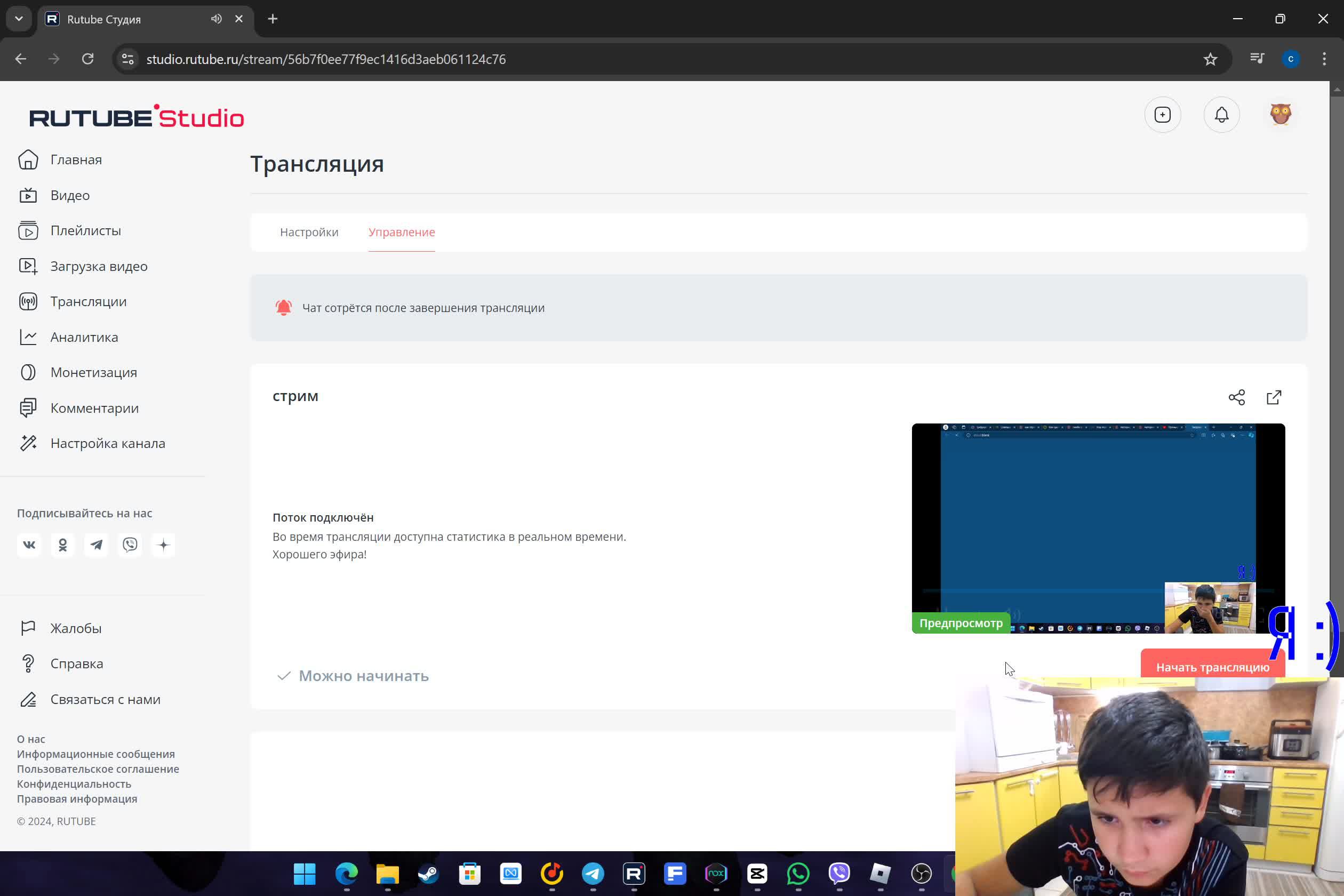Click the Поток подключён heading
Screen dimensions: 1344x896
click(x=323, y=518)
